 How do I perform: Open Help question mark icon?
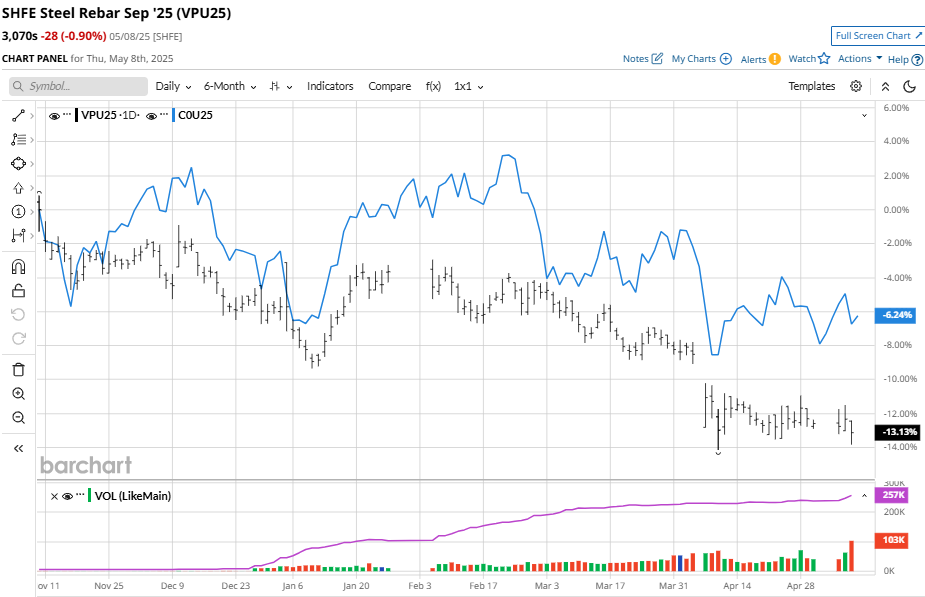pyautogui.click(x=917, y=60)
